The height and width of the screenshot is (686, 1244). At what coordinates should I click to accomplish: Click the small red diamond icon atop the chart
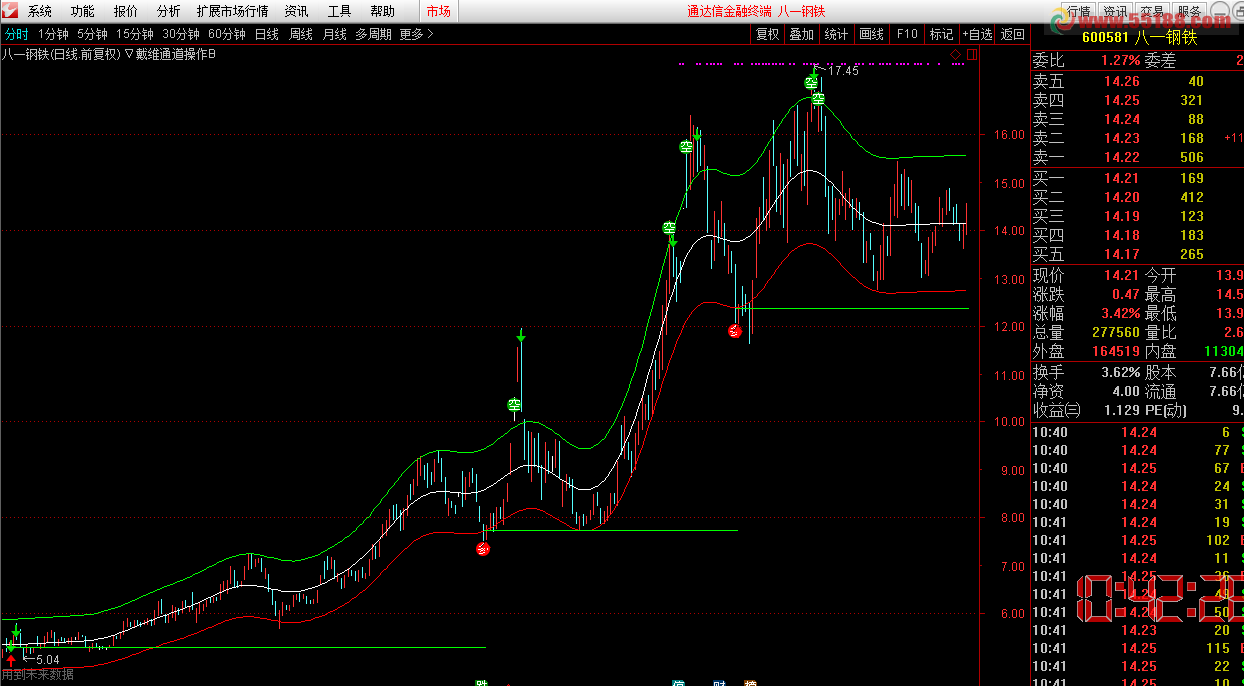pos(954,54)
